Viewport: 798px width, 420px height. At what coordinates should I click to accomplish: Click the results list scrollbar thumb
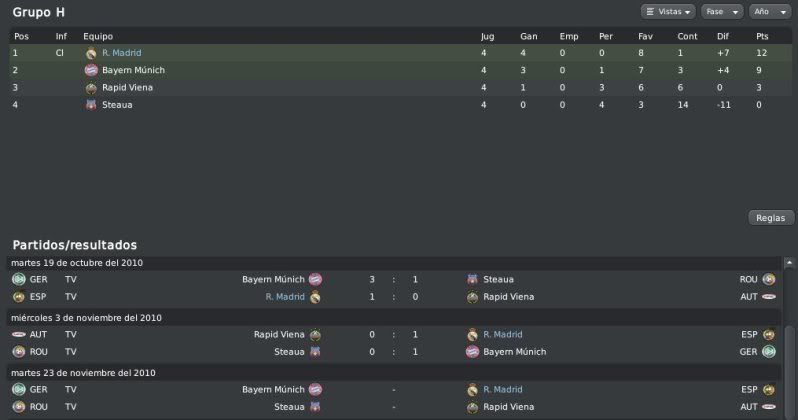[789, 371]
